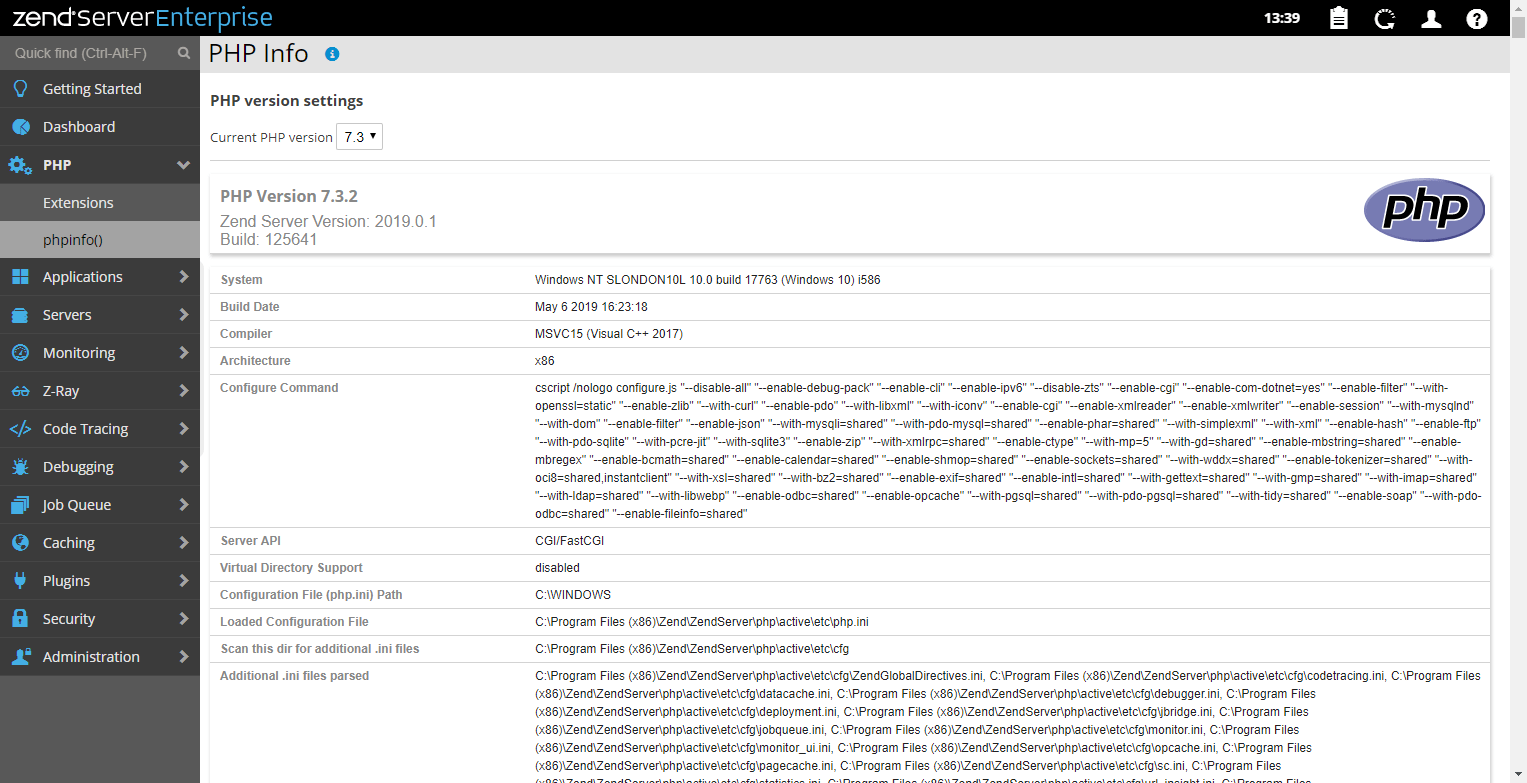Click the Help question mark icon

[x=1477, y=18]
